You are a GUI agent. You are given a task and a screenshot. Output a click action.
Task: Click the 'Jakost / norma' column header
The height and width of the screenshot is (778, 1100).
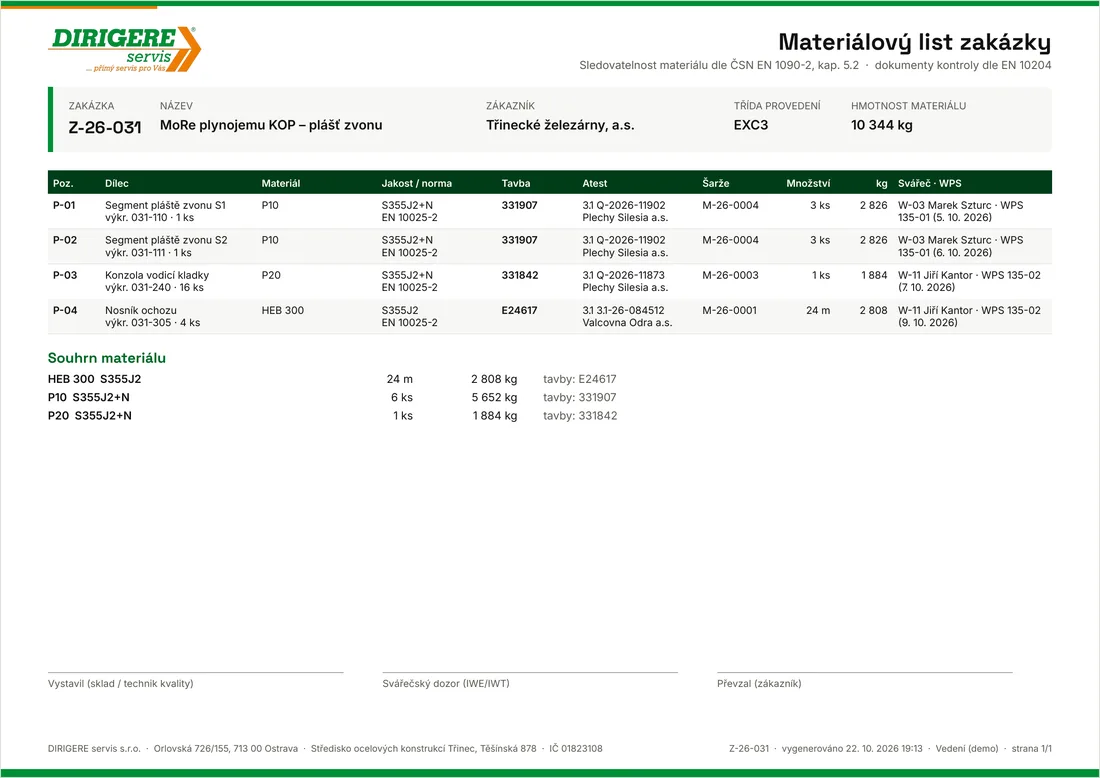click(x=417, y=183)
